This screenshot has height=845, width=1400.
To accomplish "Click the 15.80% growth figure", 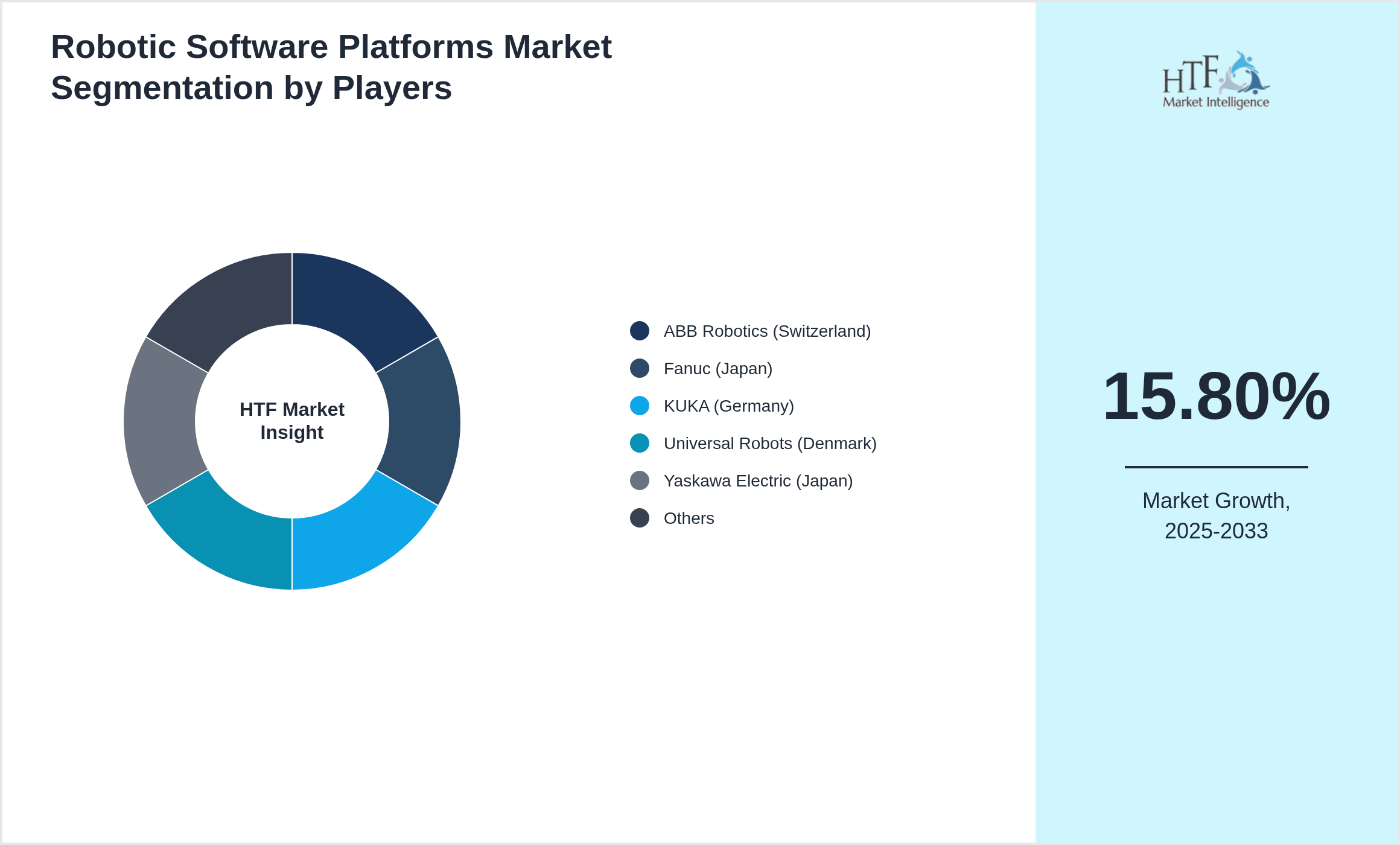I will click(x=1216, y=396).
